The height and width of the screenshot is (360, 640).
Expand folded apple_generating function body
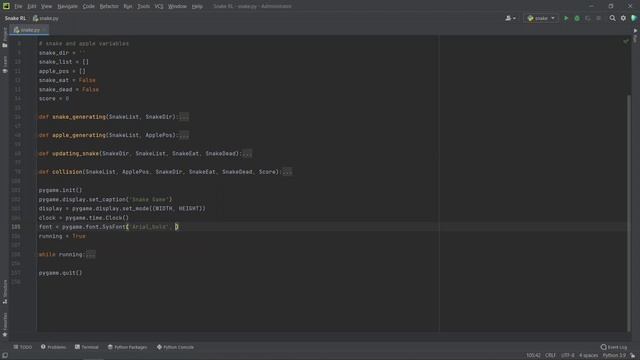tap(184, 135)
